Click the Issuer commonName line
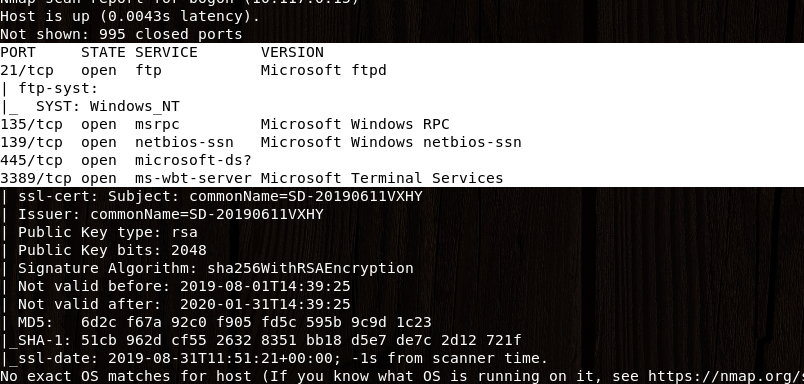 (x=162, y=214)
